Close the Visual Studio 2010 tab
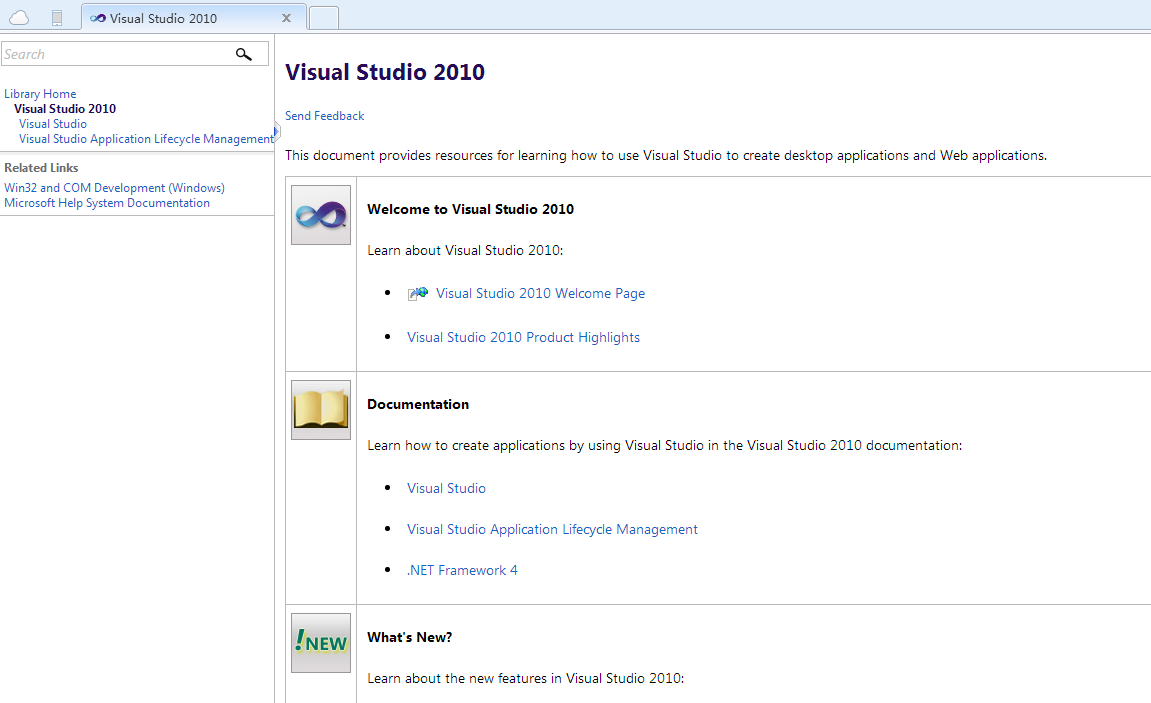Image resolution: width=1151 pixels, height=703 pixels. pos(286,18)
